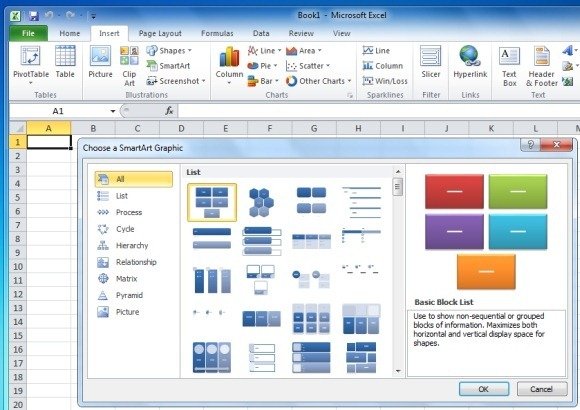The height and width of the screenshot is (410, 580).
Task: Insert a Text Box
Action: click(x=509, y=66)
